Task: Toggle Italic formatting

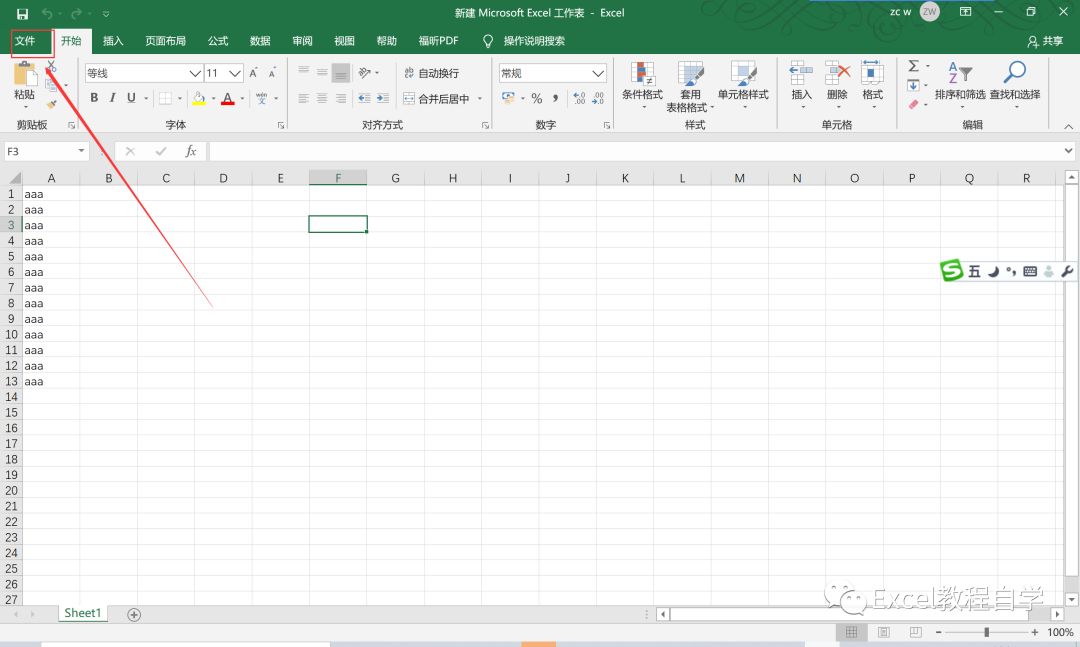Action: point(112,98)
